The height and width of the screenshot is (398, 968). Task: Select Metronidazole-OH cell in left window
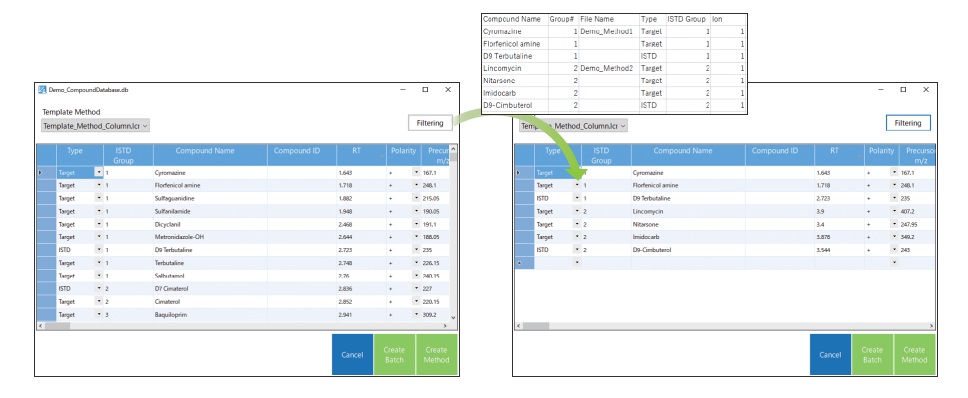210,237
